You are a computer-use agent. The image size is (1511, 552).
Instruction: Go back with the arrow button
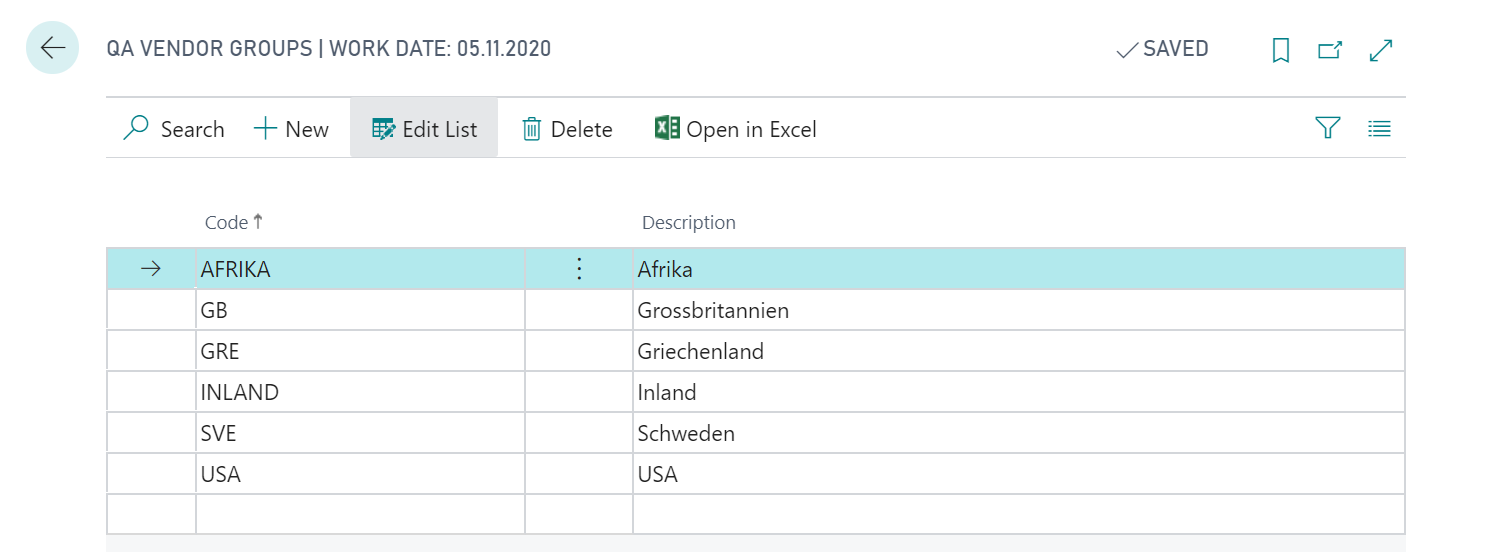point(52,48)
